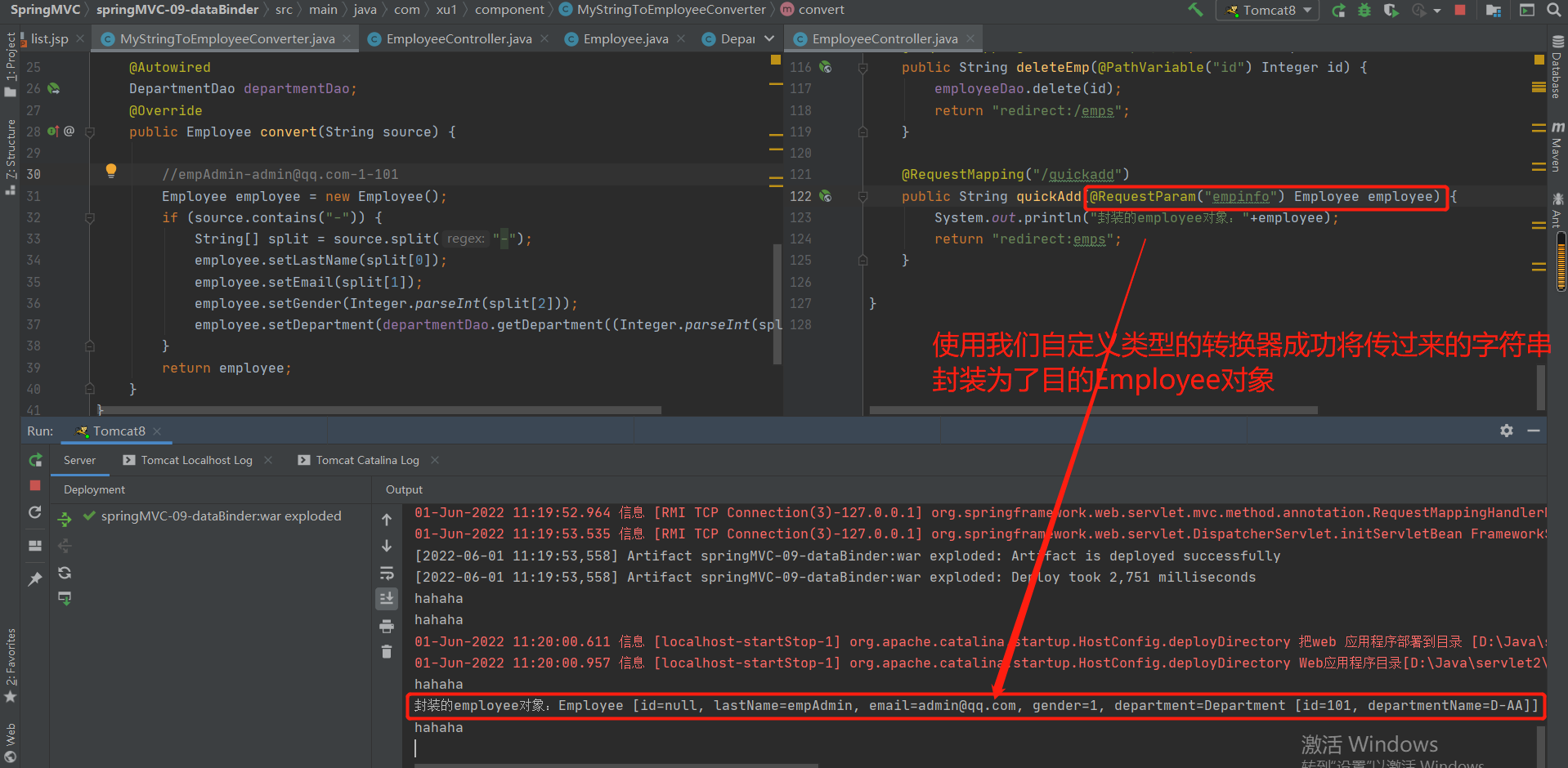The image size is (1568, 768).
Task: Click line 28 override gutter icon
Action: coord(53,132)
